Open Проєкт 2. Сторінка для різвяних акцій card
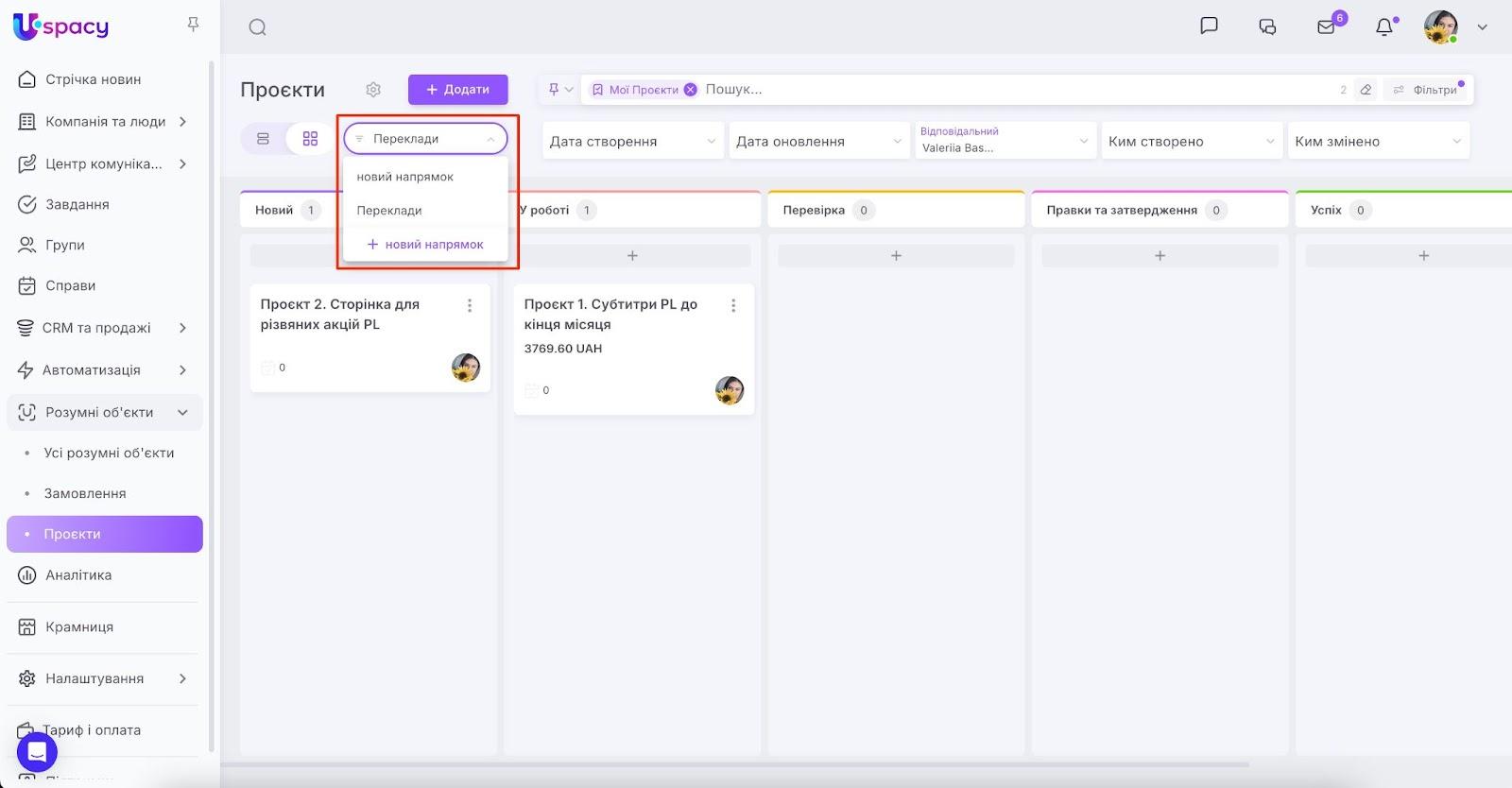Viewport: 1512px width, 788px height. tap(340, 315)
